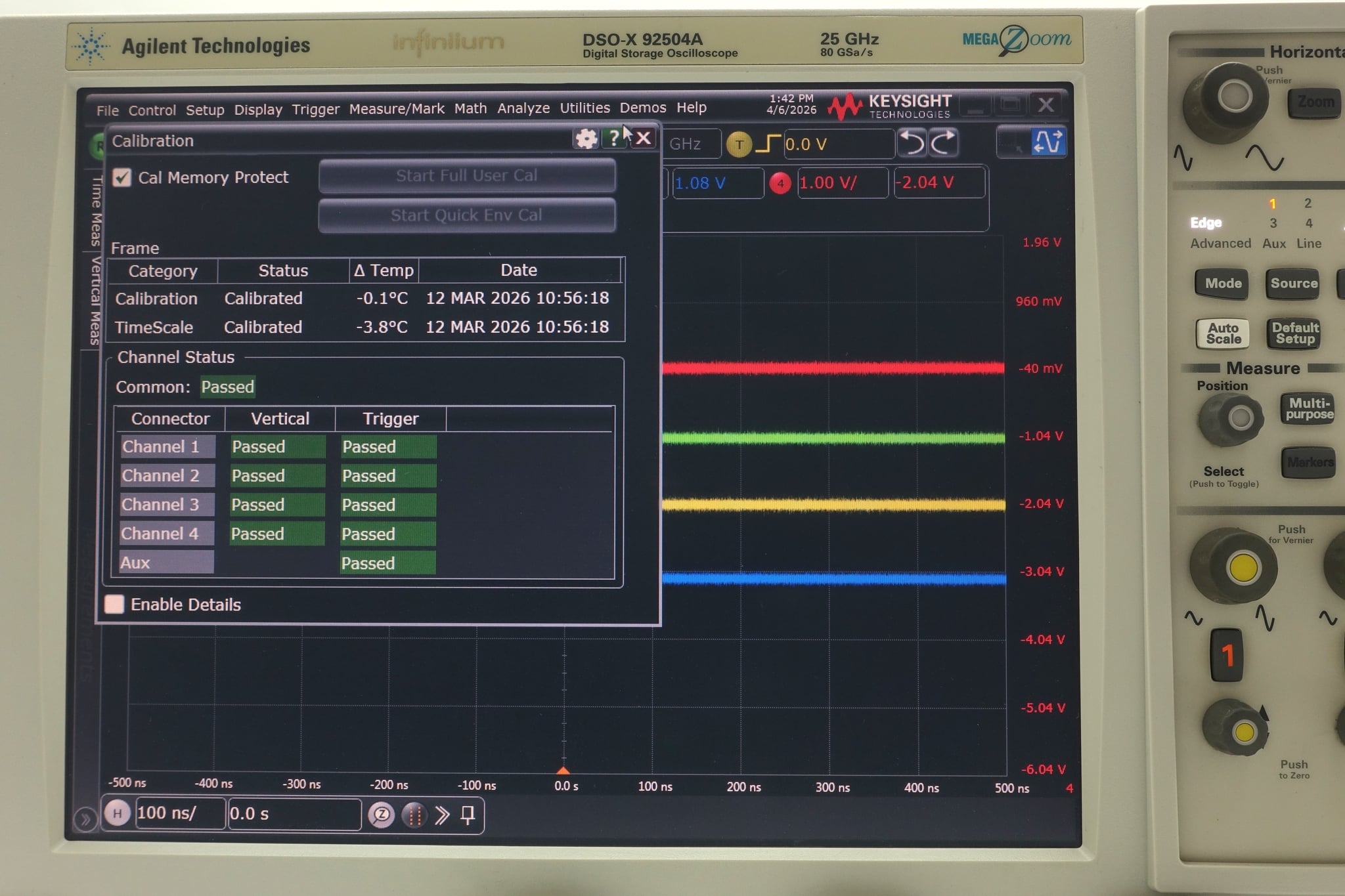Click the Common Passed status
The width and height of the screenshot is (1345, 896).
pyautogui.click(x=227, y=387)
